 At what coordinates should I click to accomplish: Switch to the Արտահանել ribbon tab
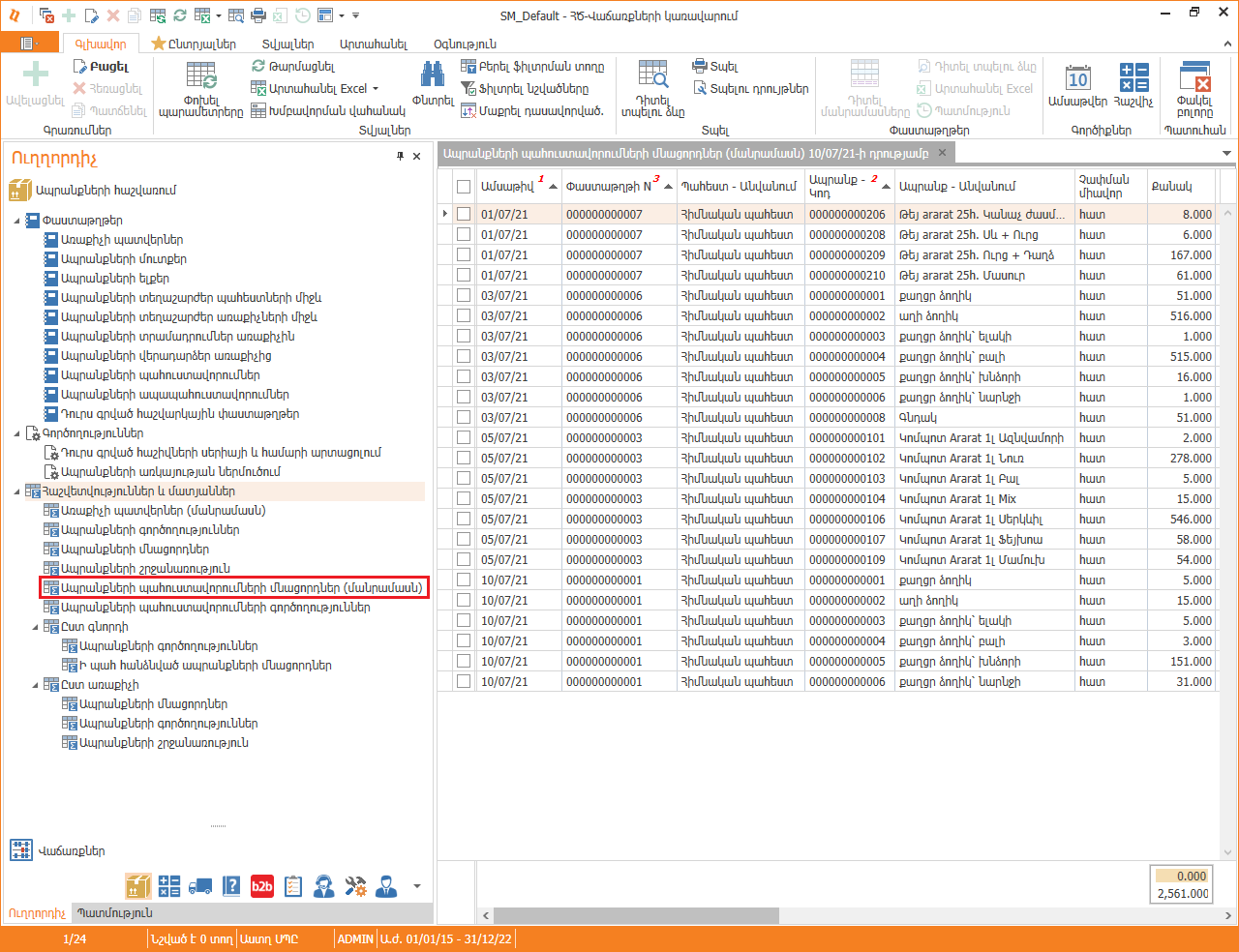click(x=374, y=44)
